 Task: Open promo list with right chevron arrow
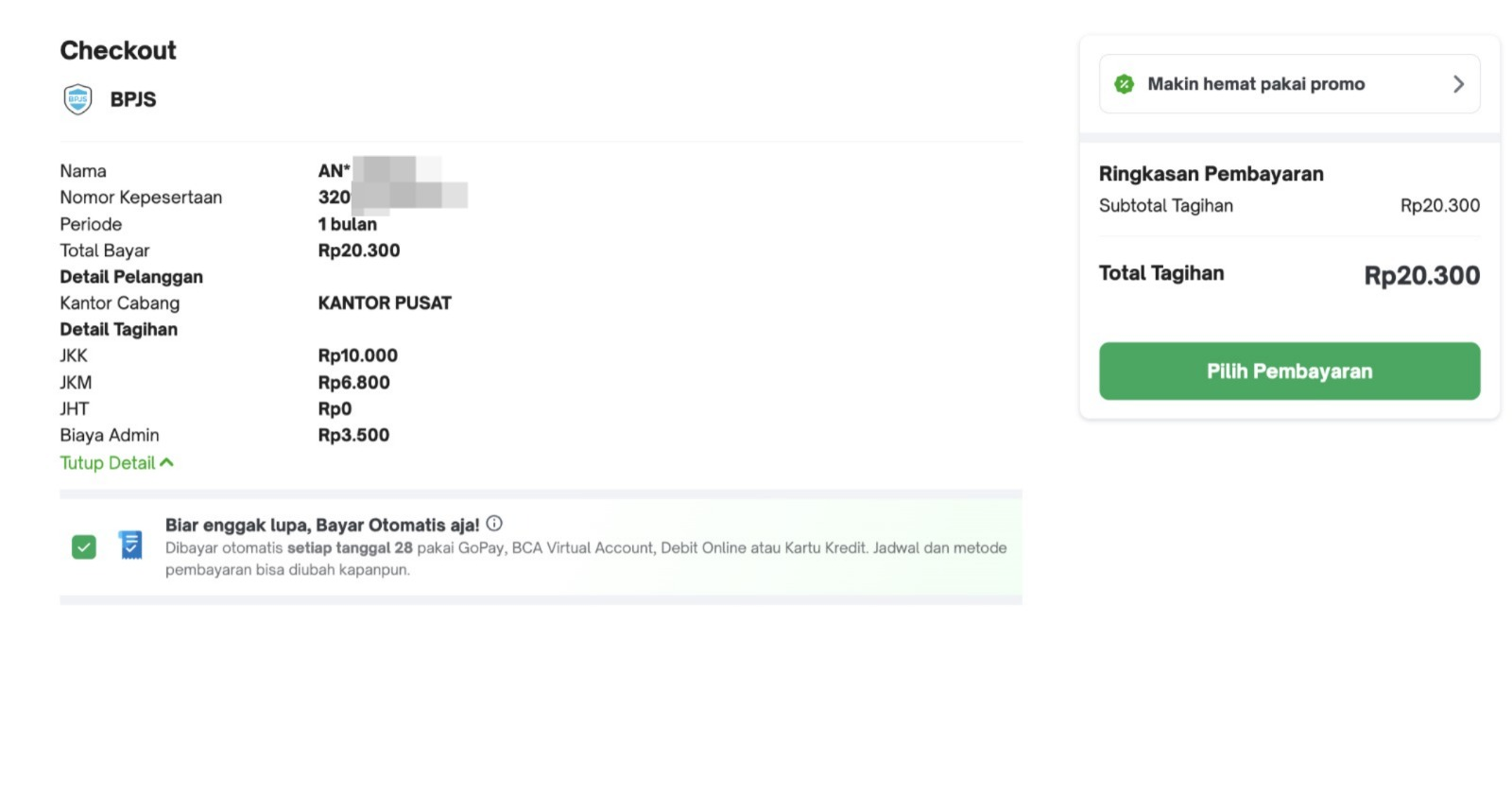pyautogui.click(x=1458, y=84)
